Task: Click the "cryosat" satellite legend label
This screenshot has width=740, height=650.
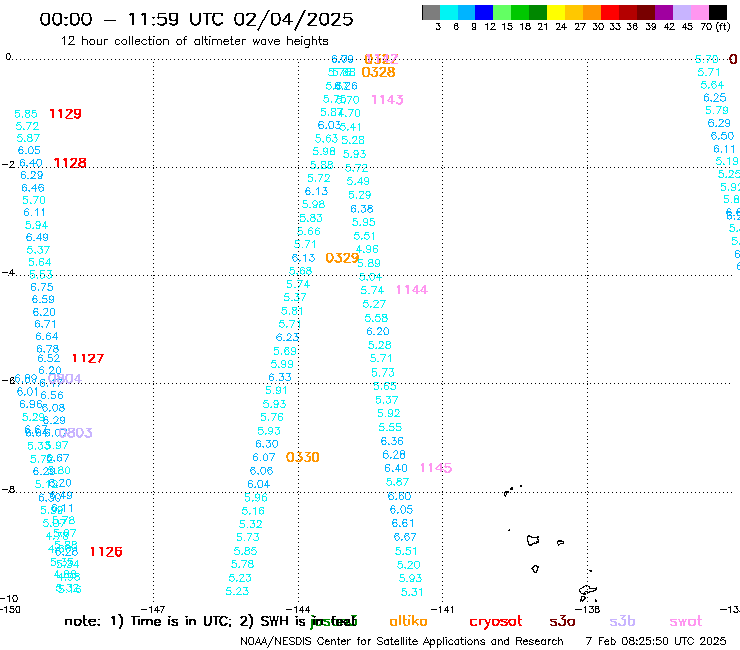Action: click(496, 622)
